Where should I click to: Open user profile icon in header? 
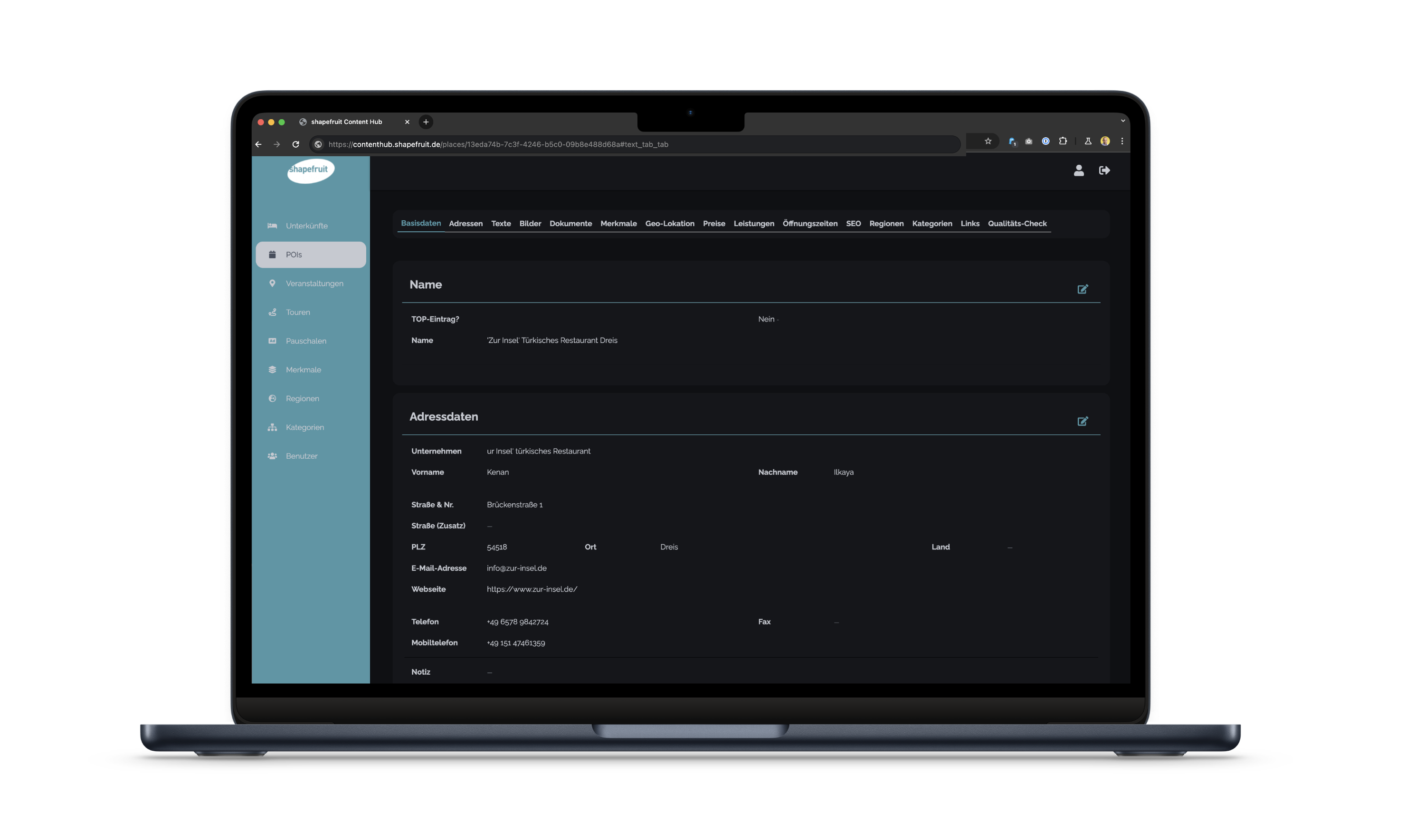click(1078, 170)
